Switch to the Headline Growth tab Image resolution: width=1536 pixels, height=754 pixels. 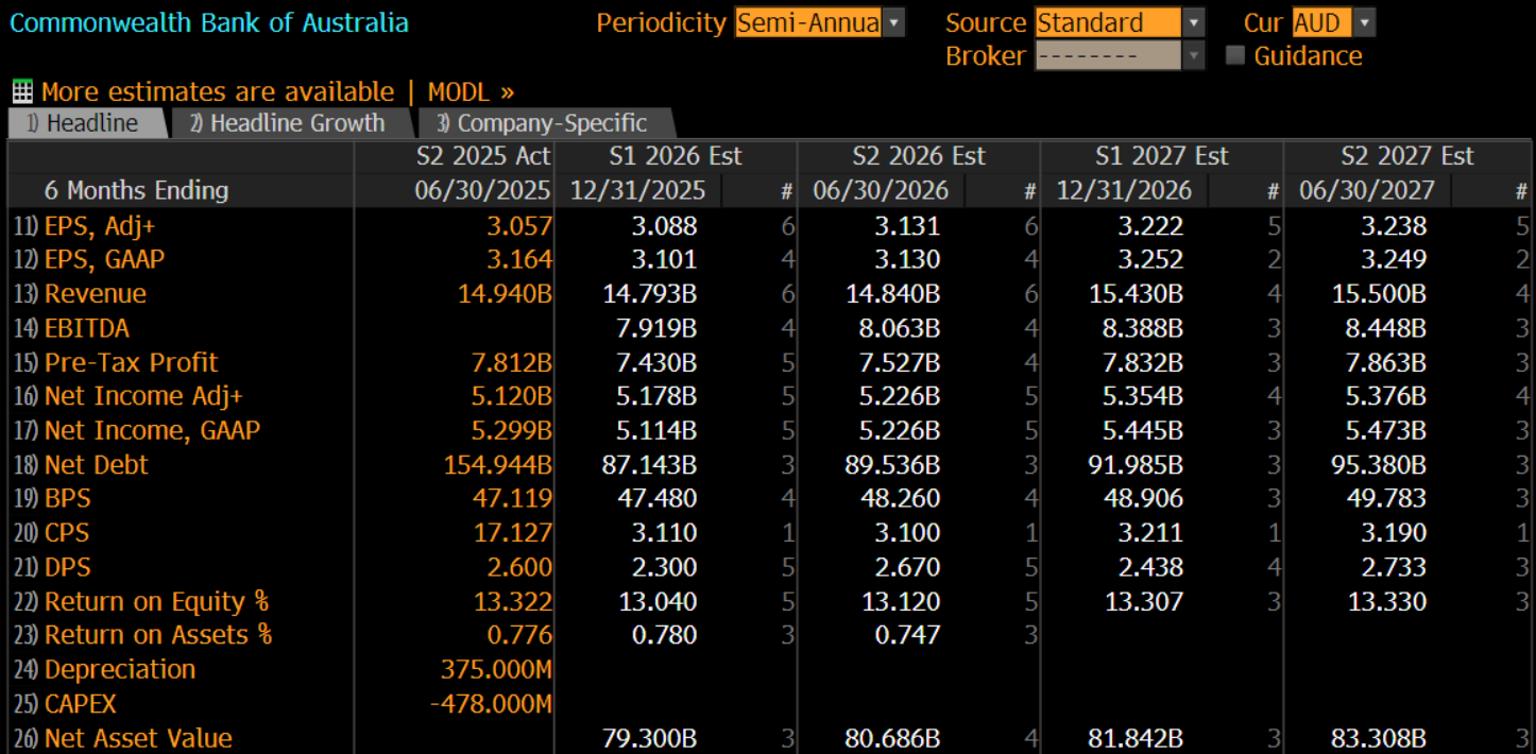(x=290, y=123)
